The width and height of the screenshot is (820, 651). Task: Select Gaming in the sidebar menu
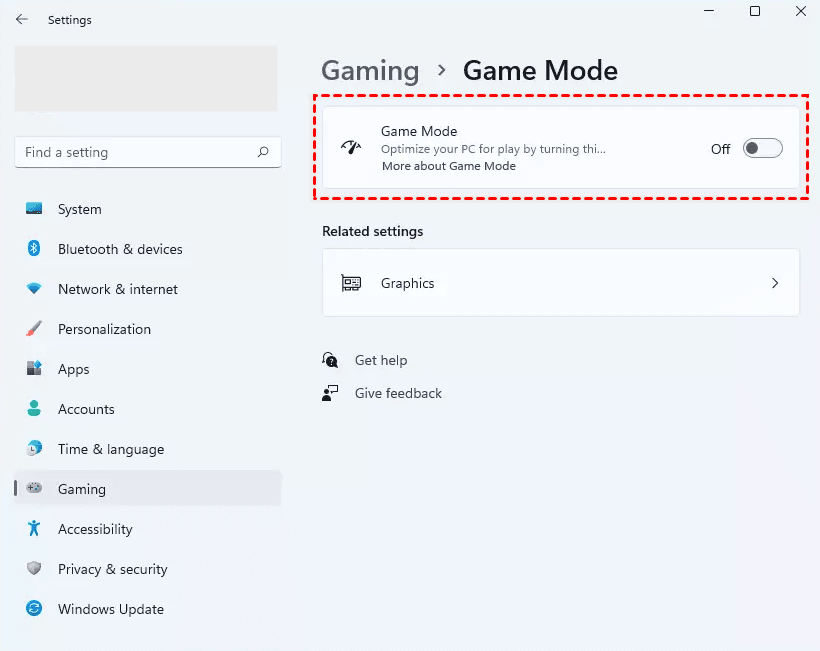pyautogui.click(x=82, y=489)
